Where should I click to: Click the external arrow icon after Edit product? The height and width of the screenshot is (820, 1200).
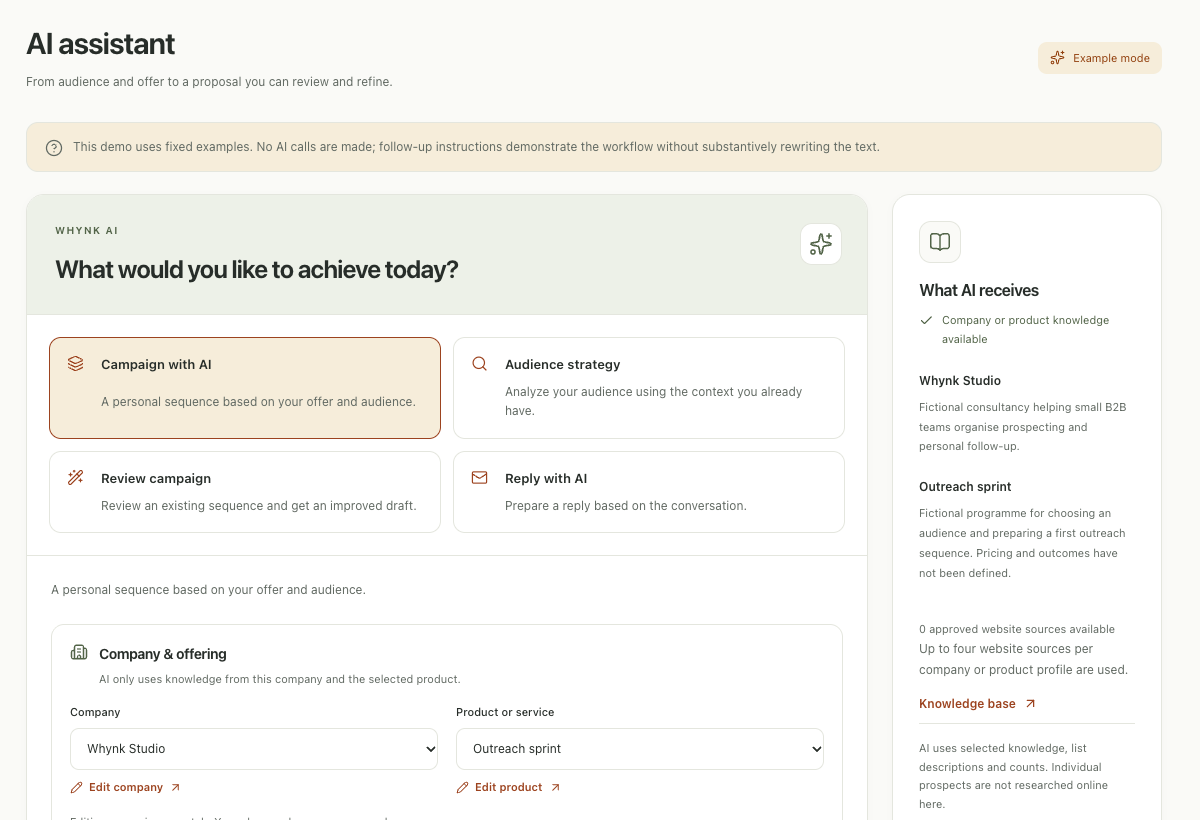tap(556, 788)
